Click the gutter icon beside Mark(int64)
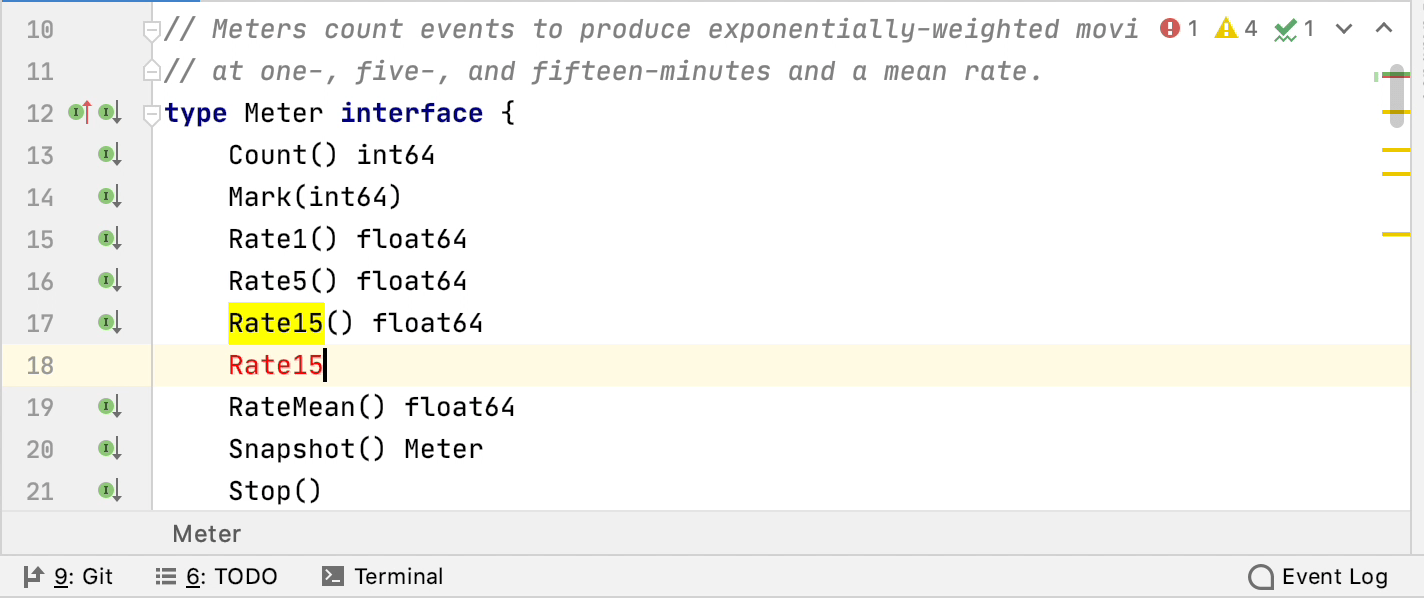 [109, 197]
